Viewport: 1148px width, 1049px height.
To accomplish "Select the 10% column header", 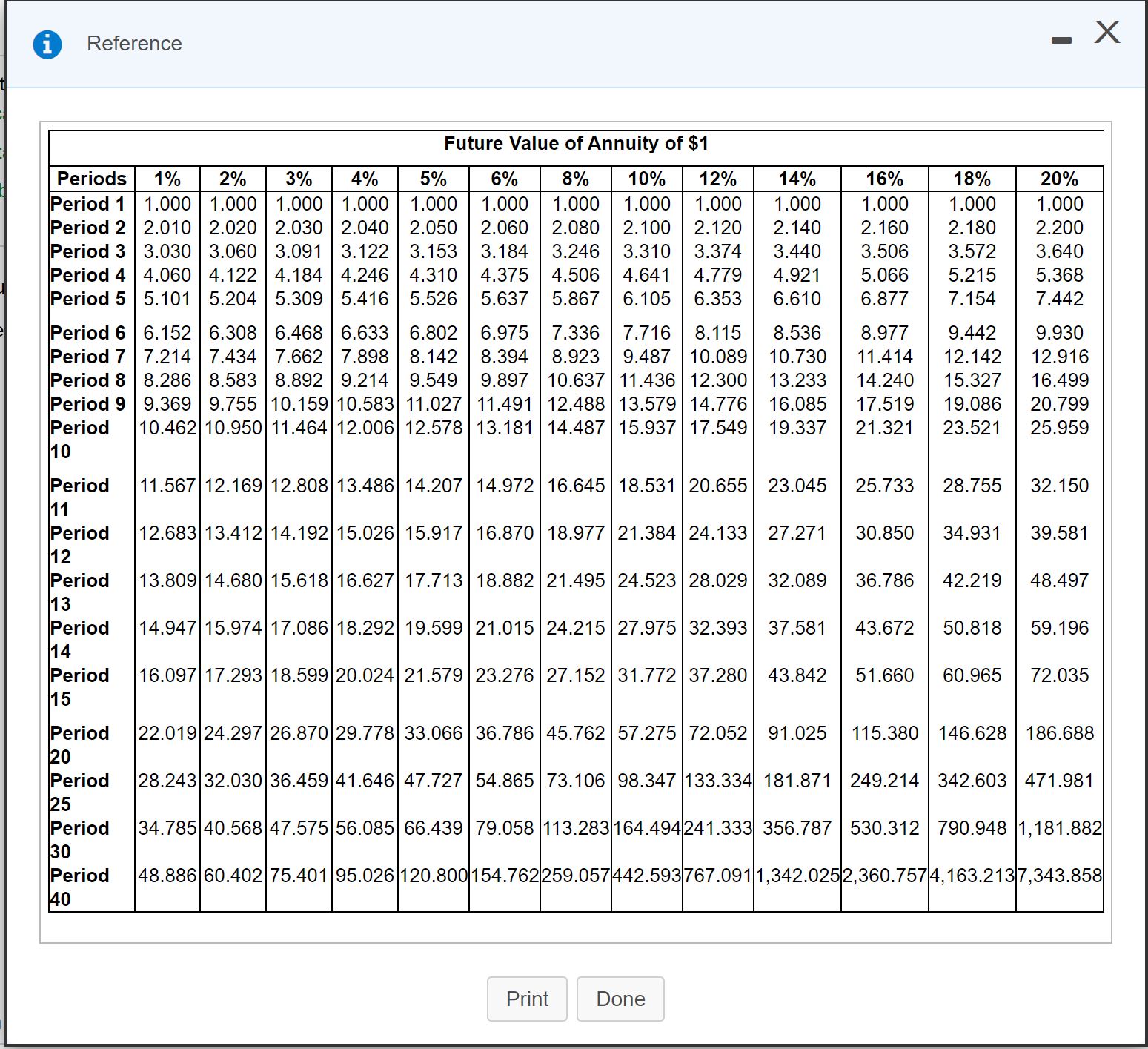I will [647, 179].
